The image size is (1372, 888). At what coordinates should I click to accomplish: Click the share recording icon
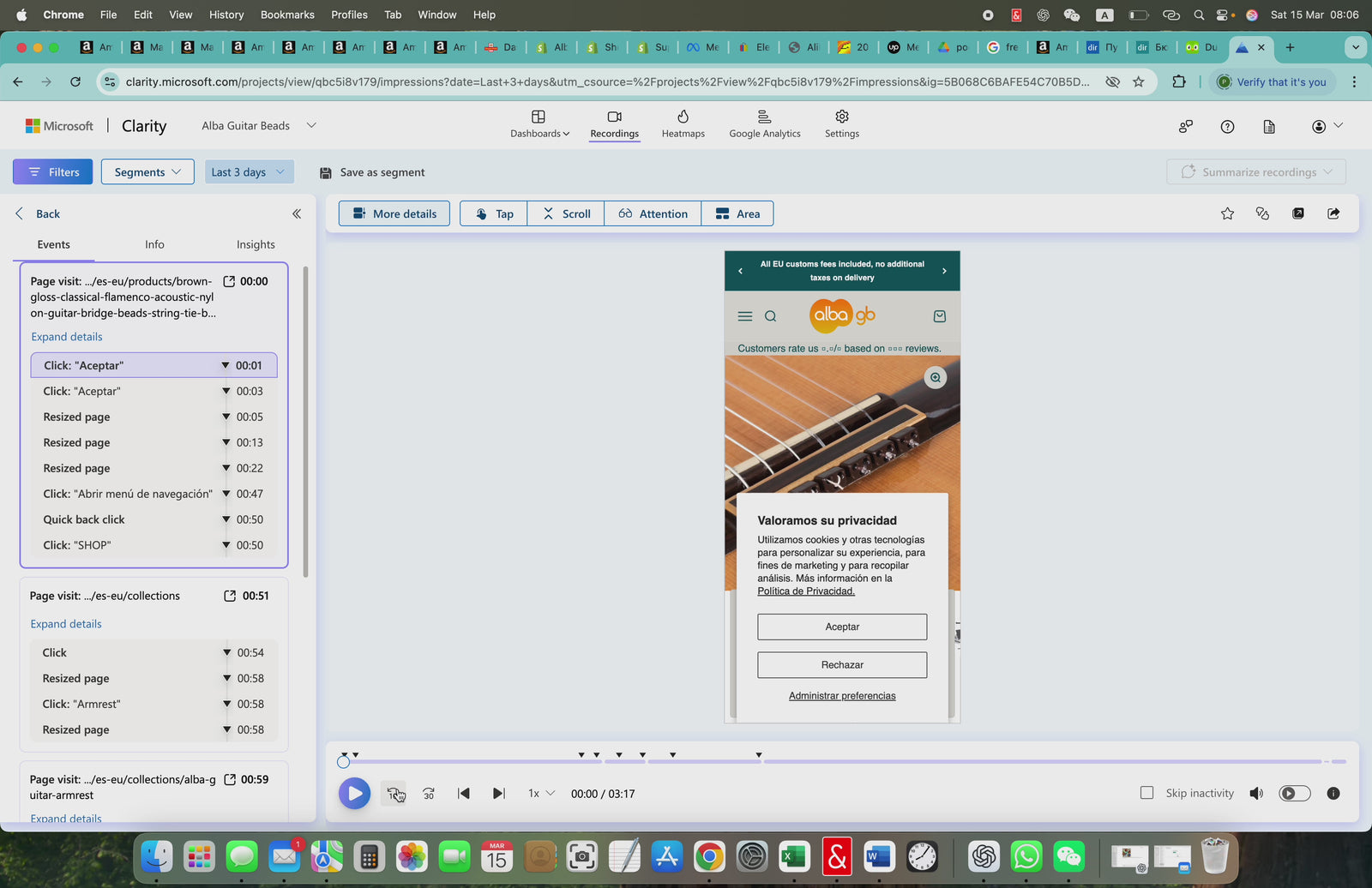(1333, 213)
